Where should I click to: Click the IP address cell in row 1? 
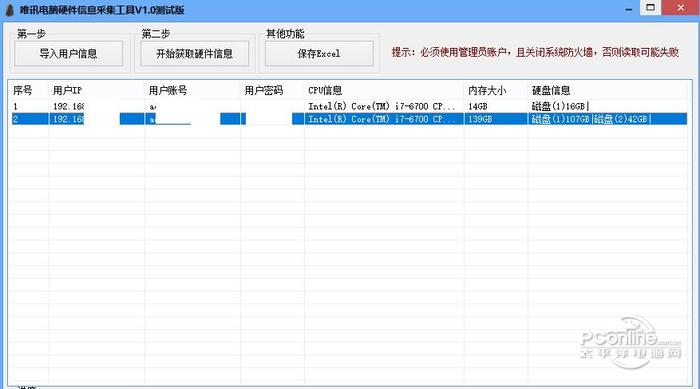(x=68, y=106)
